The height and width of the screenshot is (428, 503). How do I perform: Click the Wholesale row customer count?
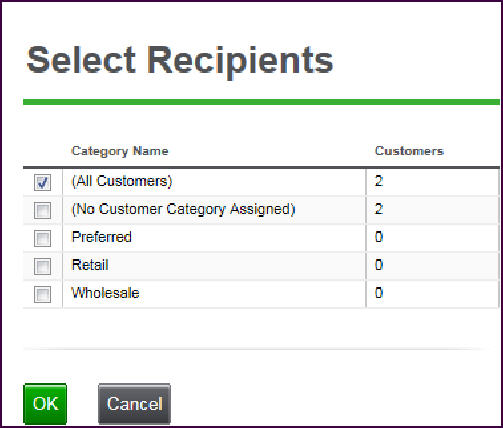pyautogui.click(x=379, y=293)
